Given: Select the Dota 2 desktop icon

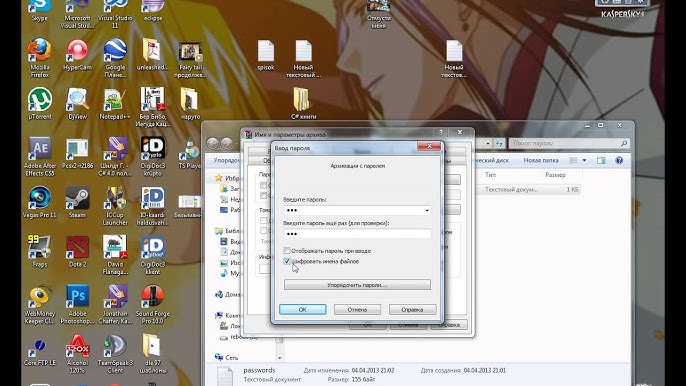Looking at the screenshot, I should pos(77,251).
